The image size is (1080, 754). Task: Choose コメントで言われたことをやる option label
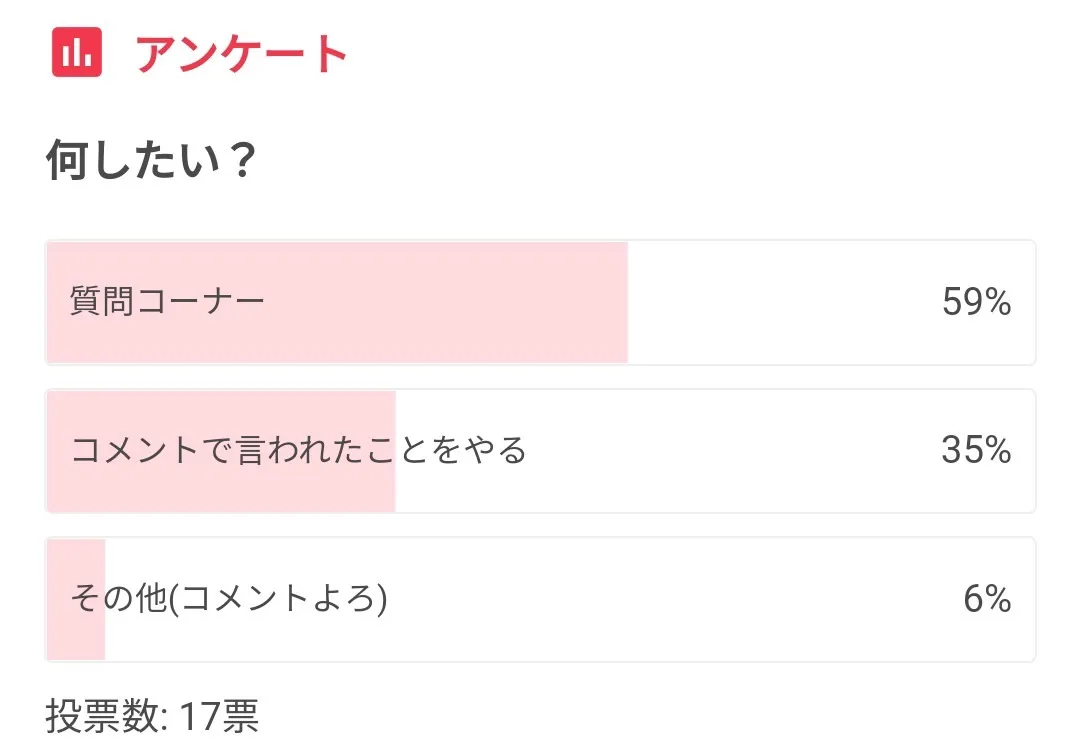click(x=298, y=451)
